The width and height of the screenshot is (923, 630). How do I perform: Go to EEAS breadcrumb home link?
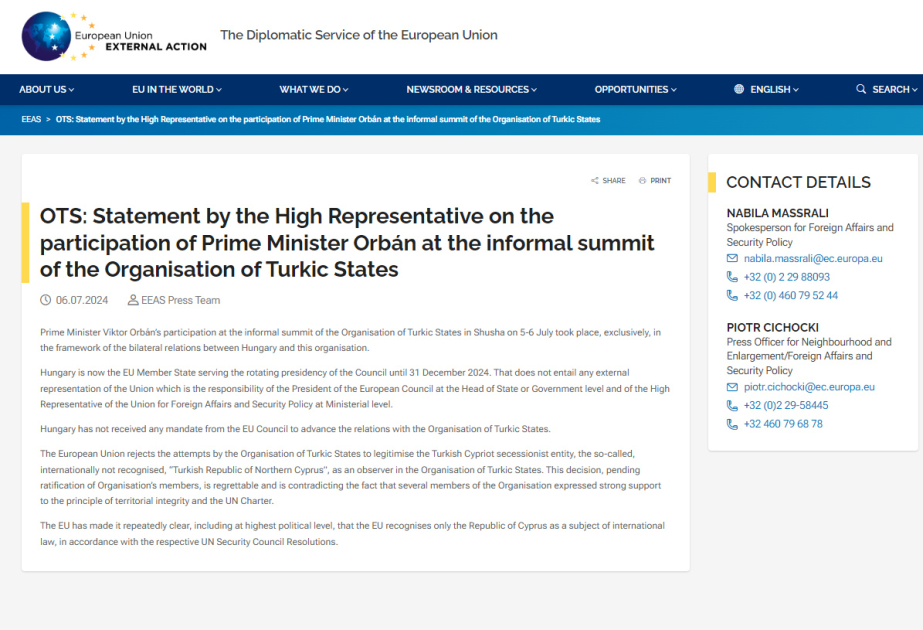(31, 119)
